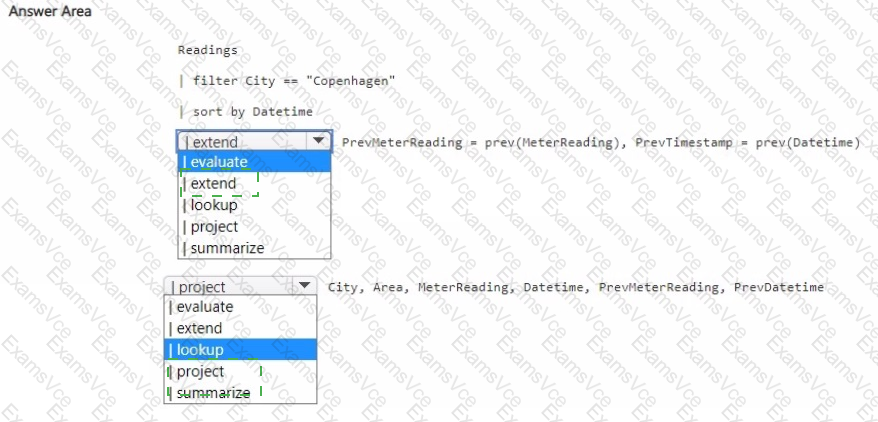Select project option in second dropdown list
Image resolution: width=878 pixels, height=422 pixels.
coord(240,371)
